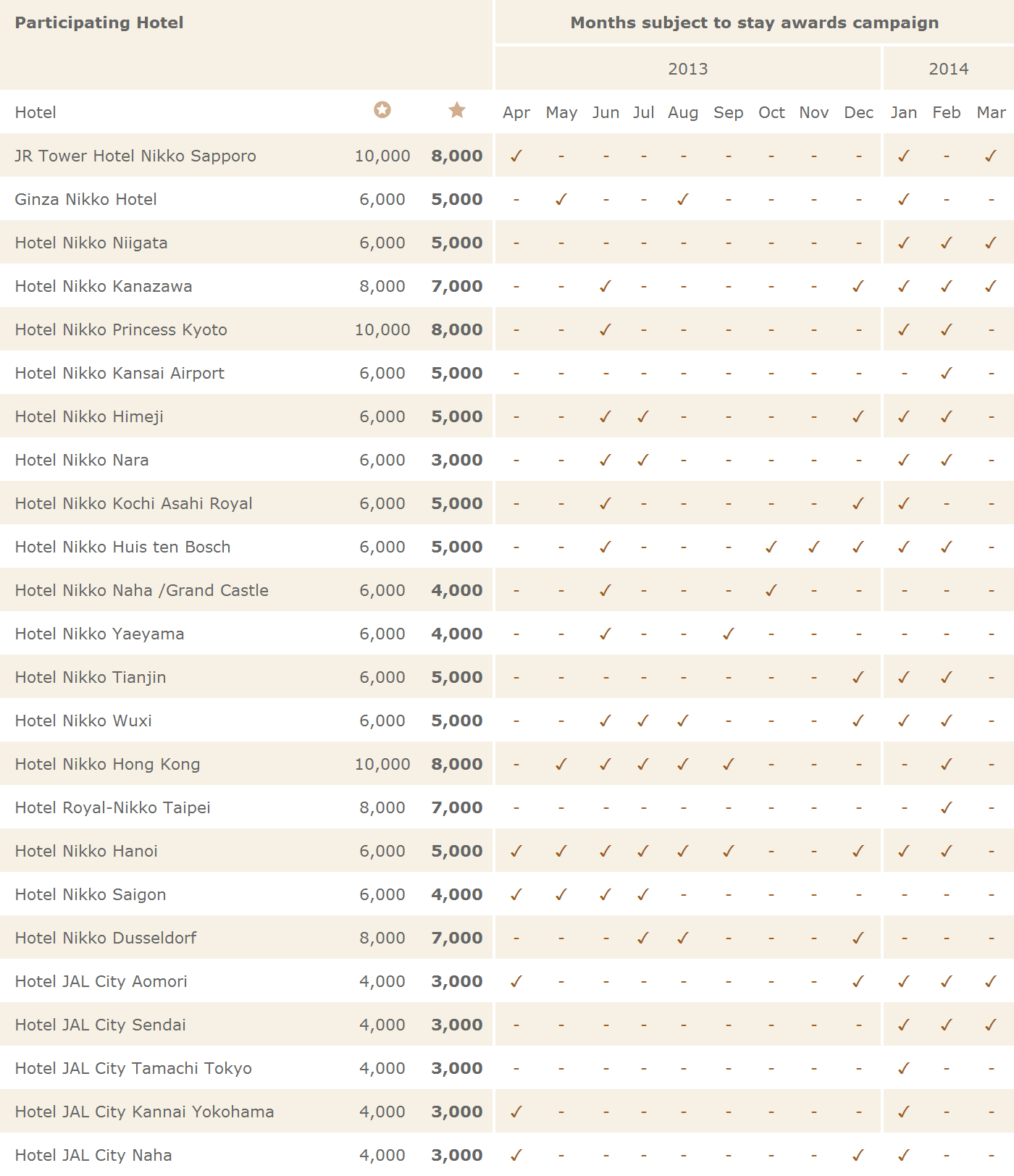Select Hotel Nikko Kochi Asahi Royal name

pyautogui.click(x=134, y=503)
